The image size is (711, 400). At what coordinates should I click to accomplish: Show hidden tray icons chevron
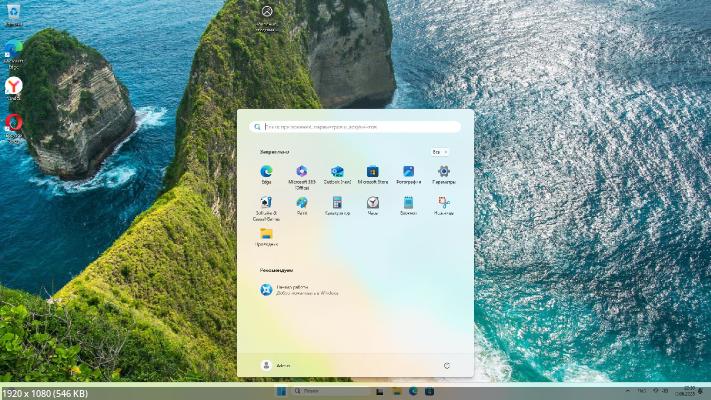(628, 390)
